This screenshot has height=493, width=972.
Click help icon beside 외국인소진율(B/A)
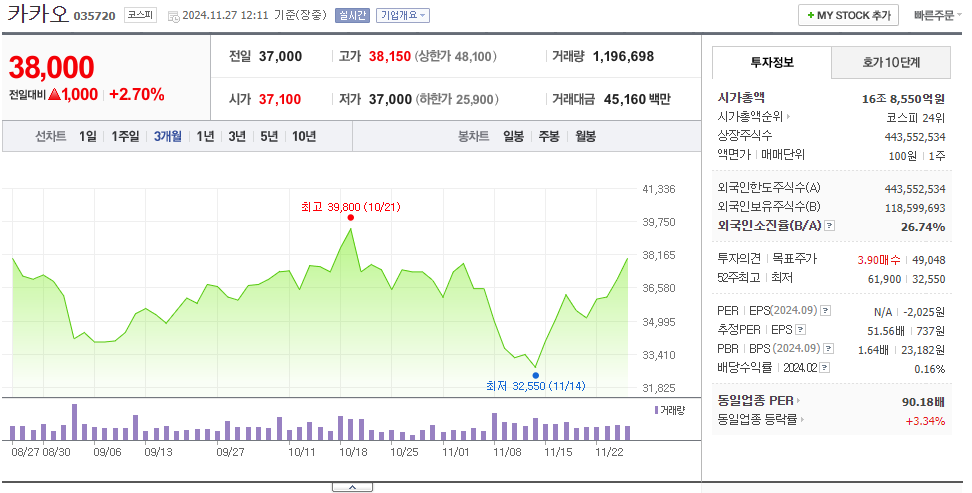tap(830, 226)
